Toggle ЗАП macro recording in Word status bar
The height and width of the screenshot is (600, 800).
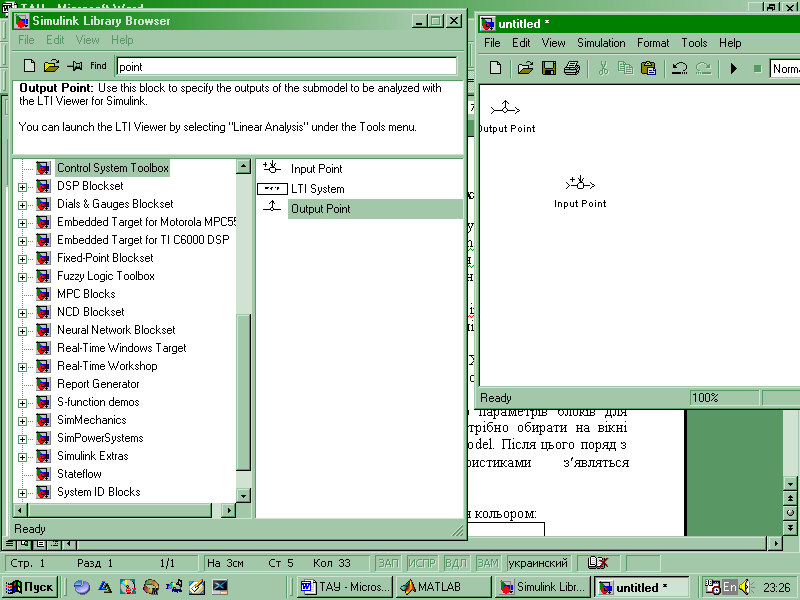pos(388,563)
